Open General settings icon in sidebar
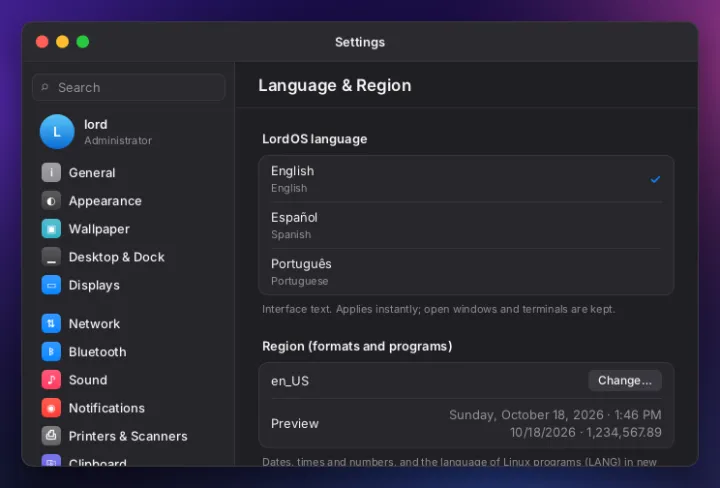Image resolution: width=720 pixels, height=488 pixels. click(x=51, y=173)
